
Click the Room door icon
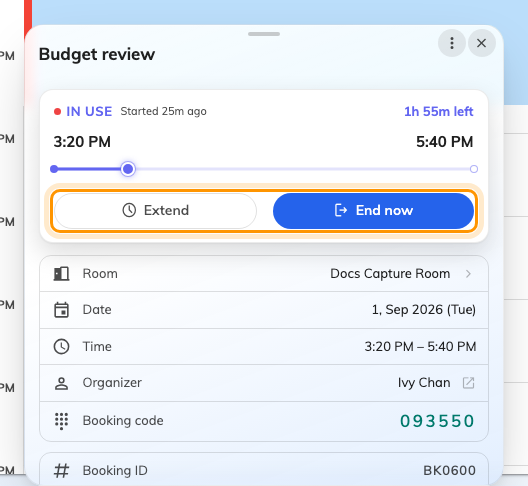pyautogui.click(x=61, y=274)
